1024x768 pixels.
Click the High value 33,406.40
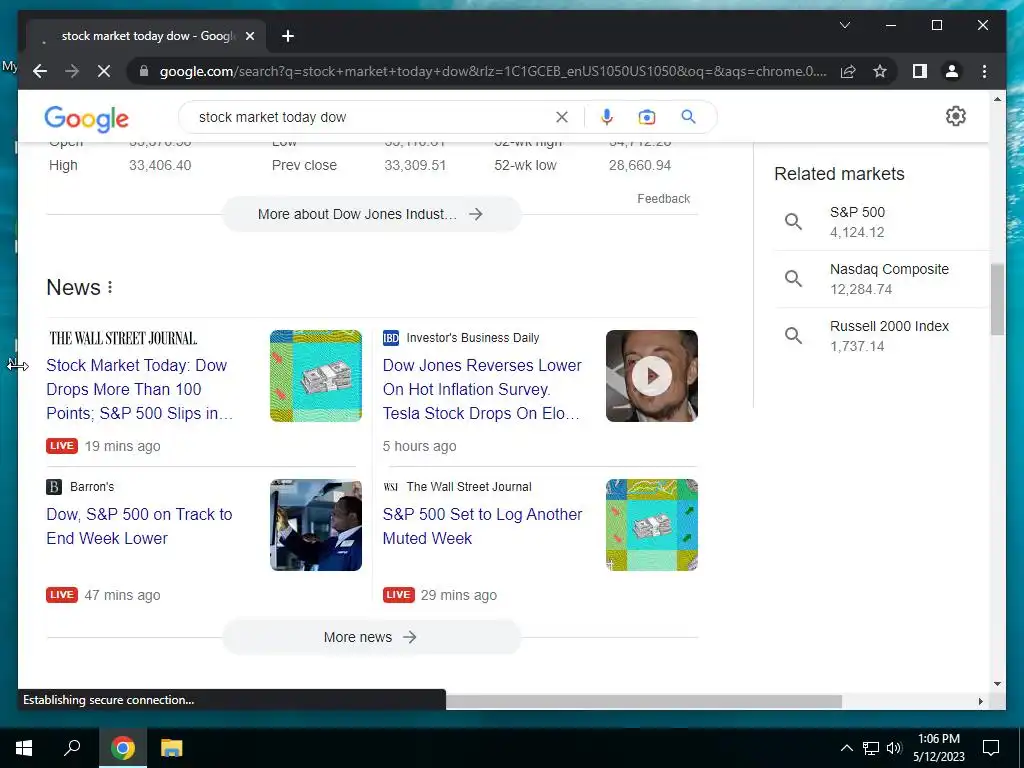[x=160, y=165]
